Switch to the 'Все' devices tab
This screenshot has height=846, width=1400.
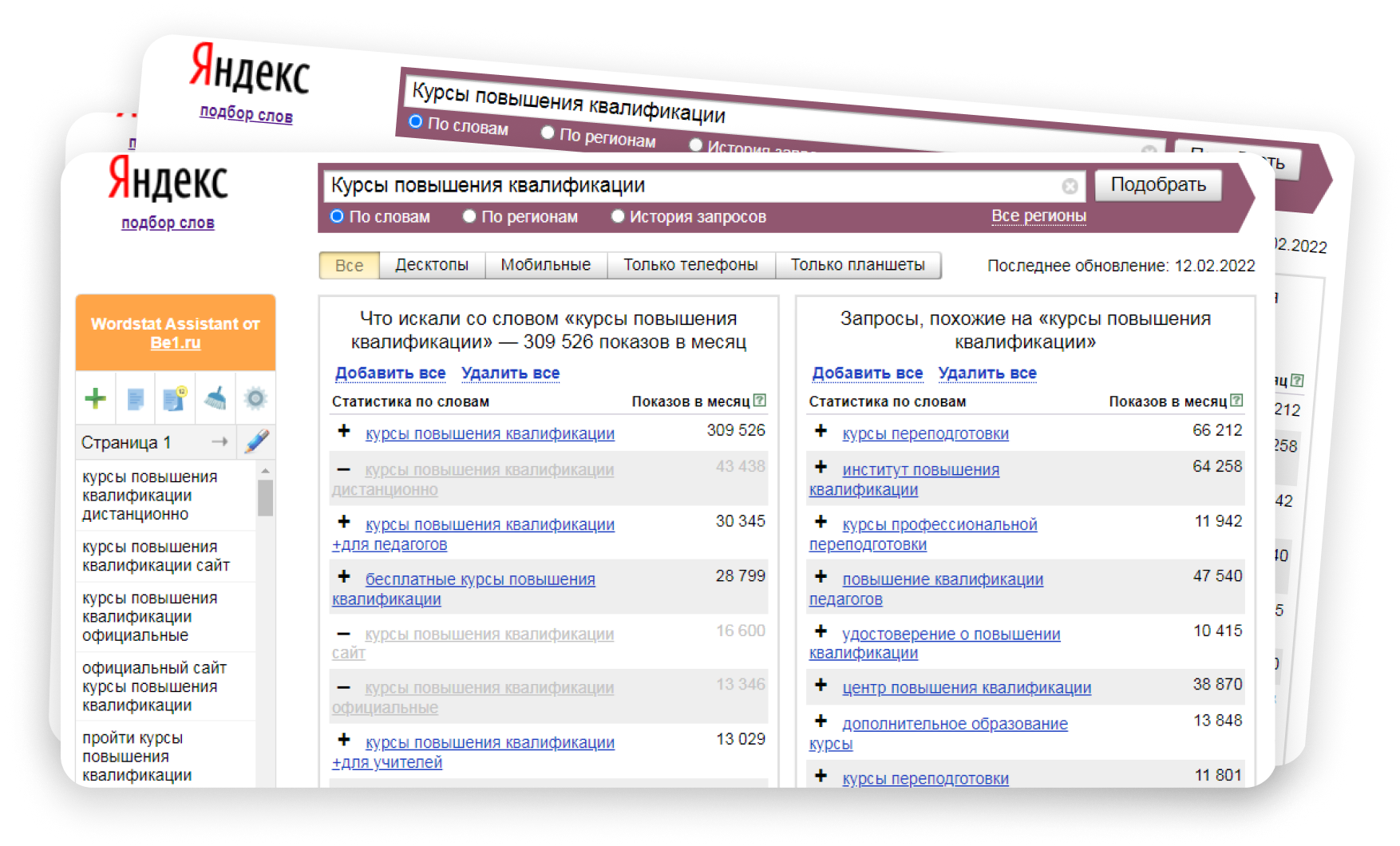[x=350, y=265]
